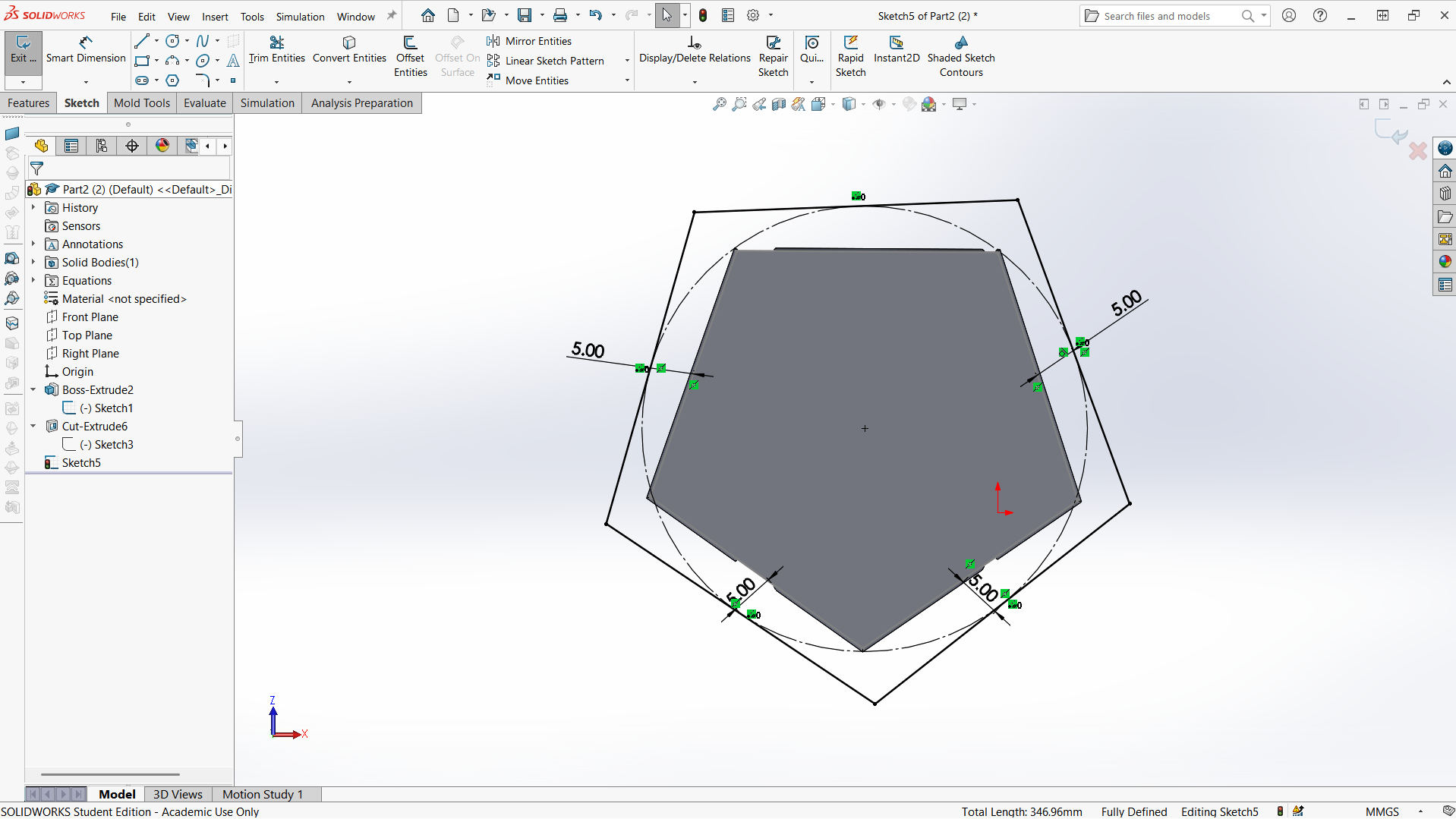Open the Insert menu
The image size is (1456, 819).
(x=215, y=16)
